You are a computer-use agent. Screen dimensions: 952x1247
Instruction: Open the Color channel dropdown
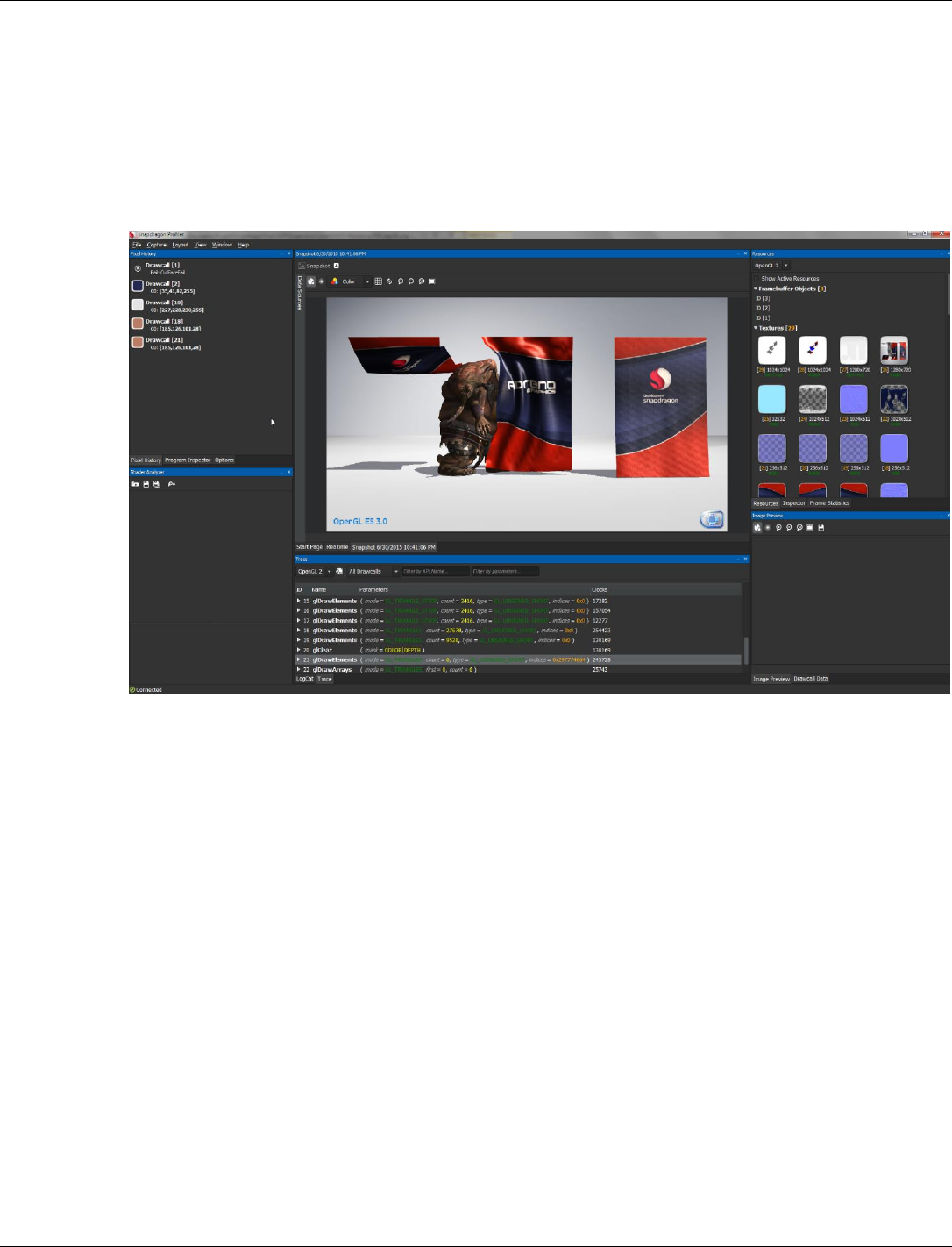click(x=351, y=281)
